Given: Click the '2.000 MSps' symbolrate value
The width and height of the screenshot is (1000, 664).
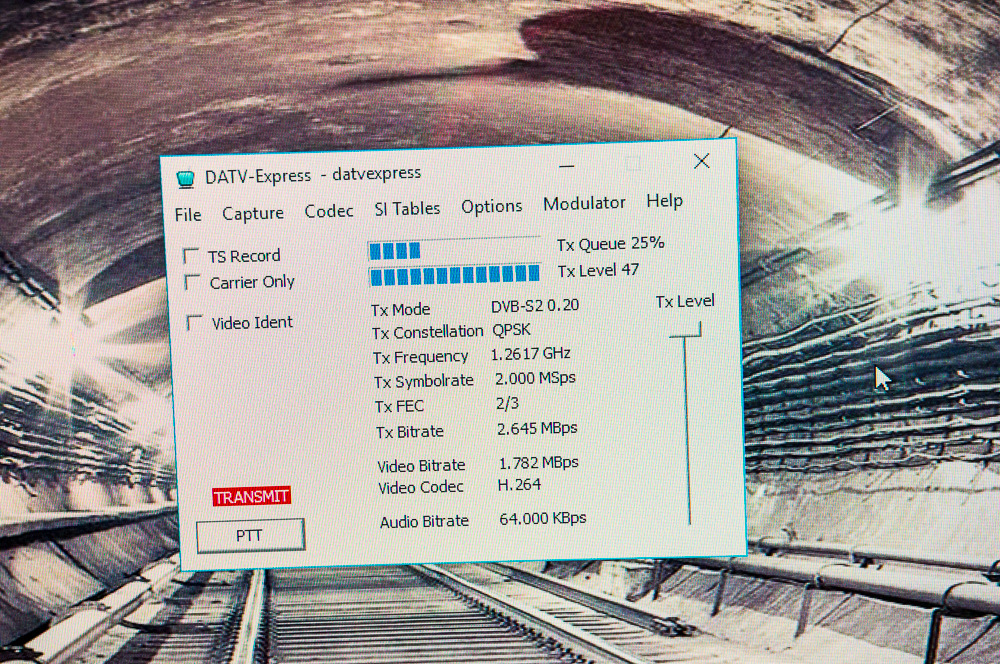Looking at the screenshot, I should point(535,378).
